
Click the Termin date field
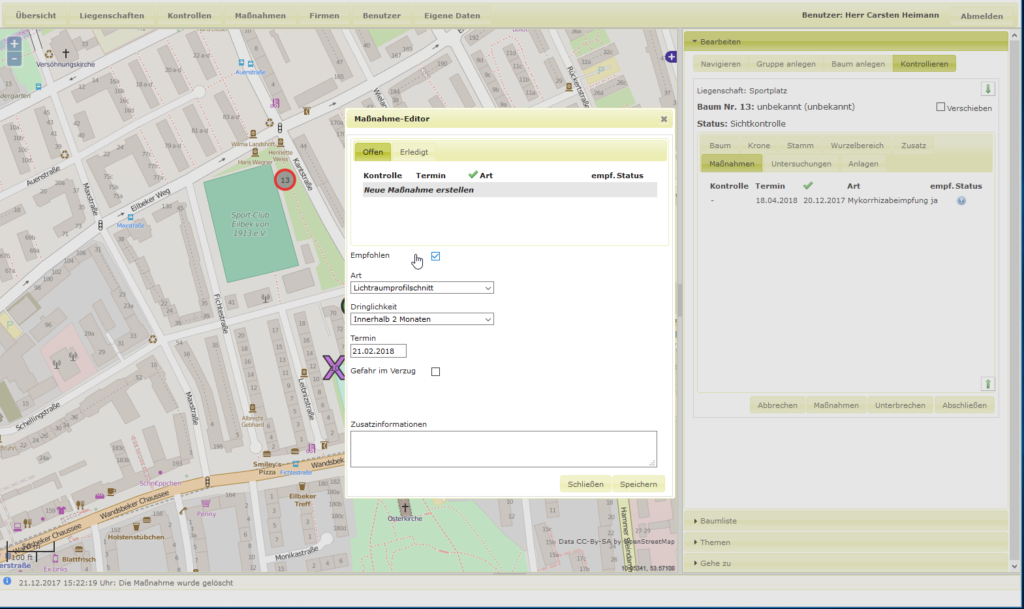[378, 351]
